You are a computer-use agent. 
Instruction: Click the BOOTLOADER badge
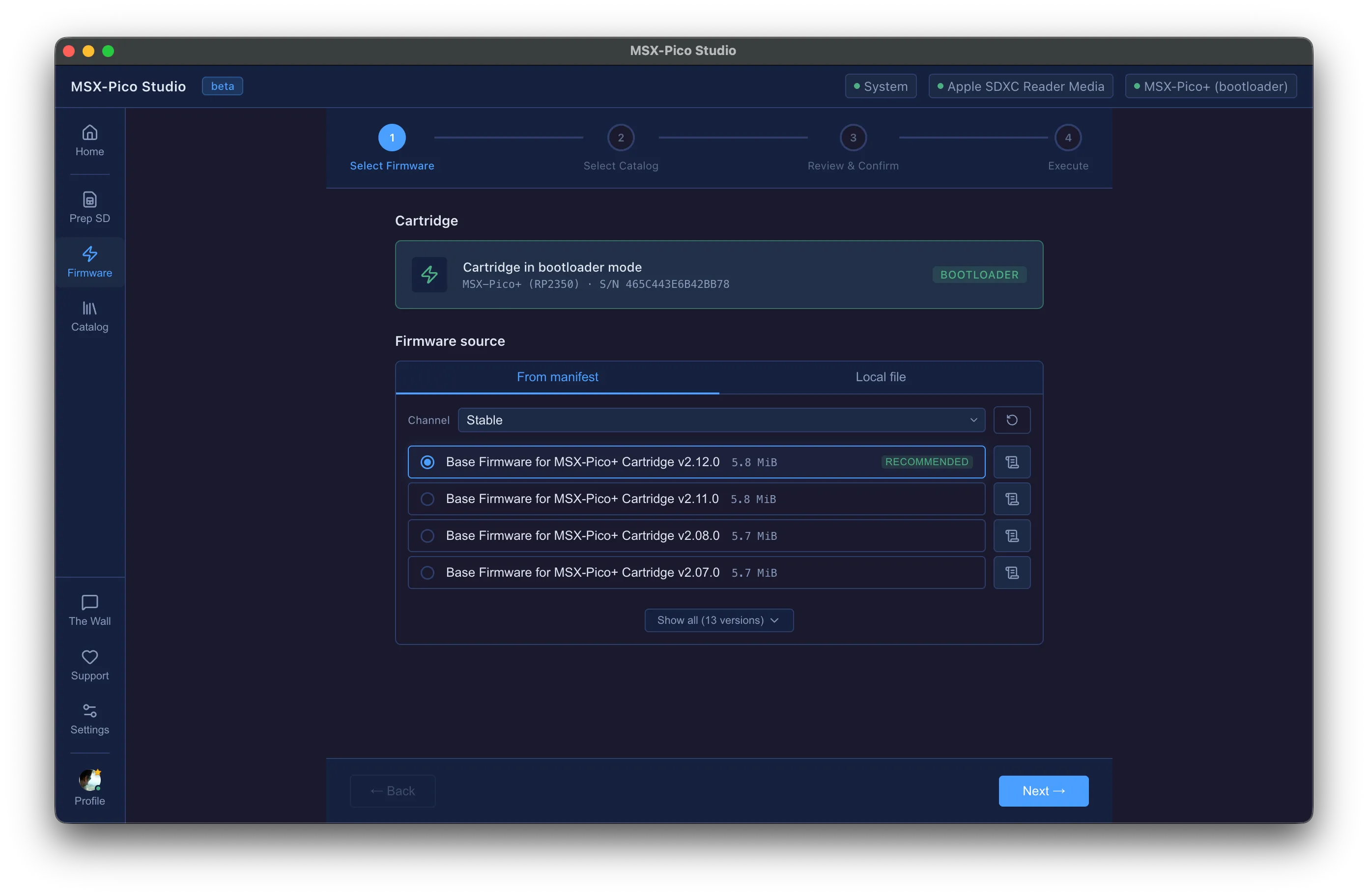(x=979, y=275)
